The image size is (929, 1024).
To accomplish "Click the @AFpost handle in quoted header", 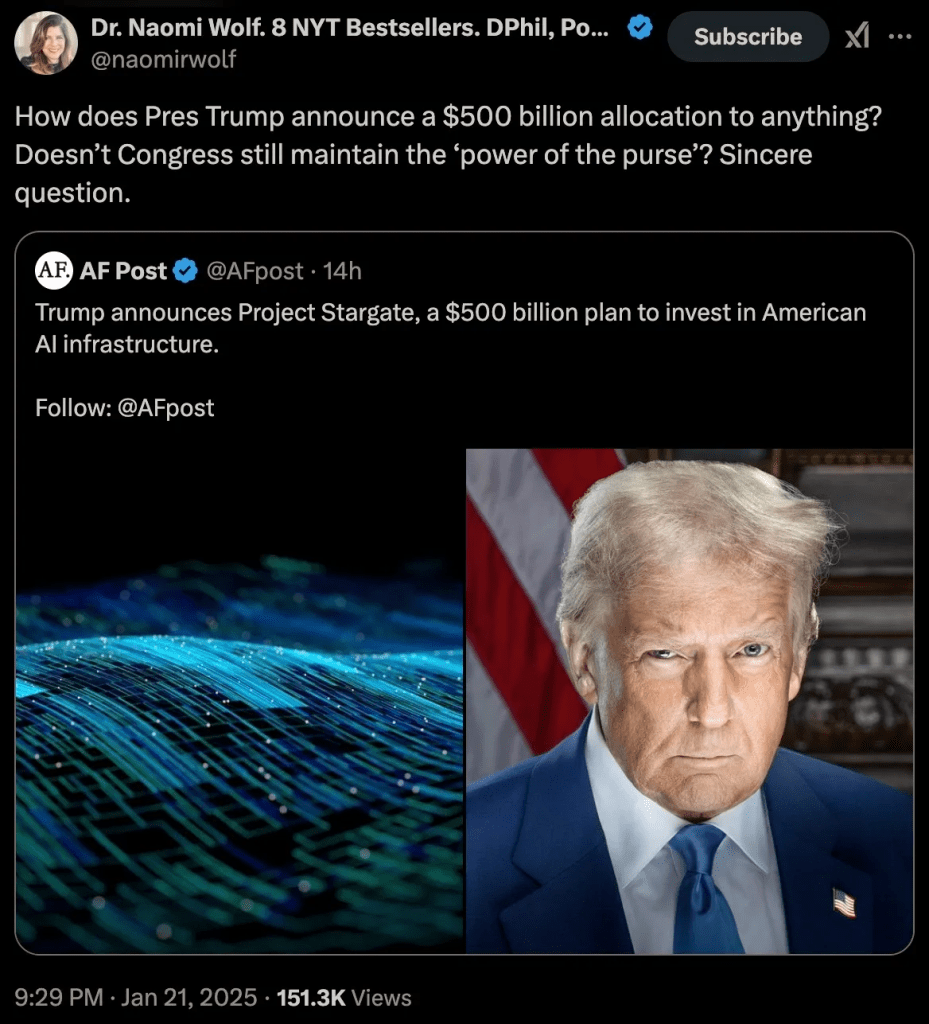I will click(x=255, y=270).
